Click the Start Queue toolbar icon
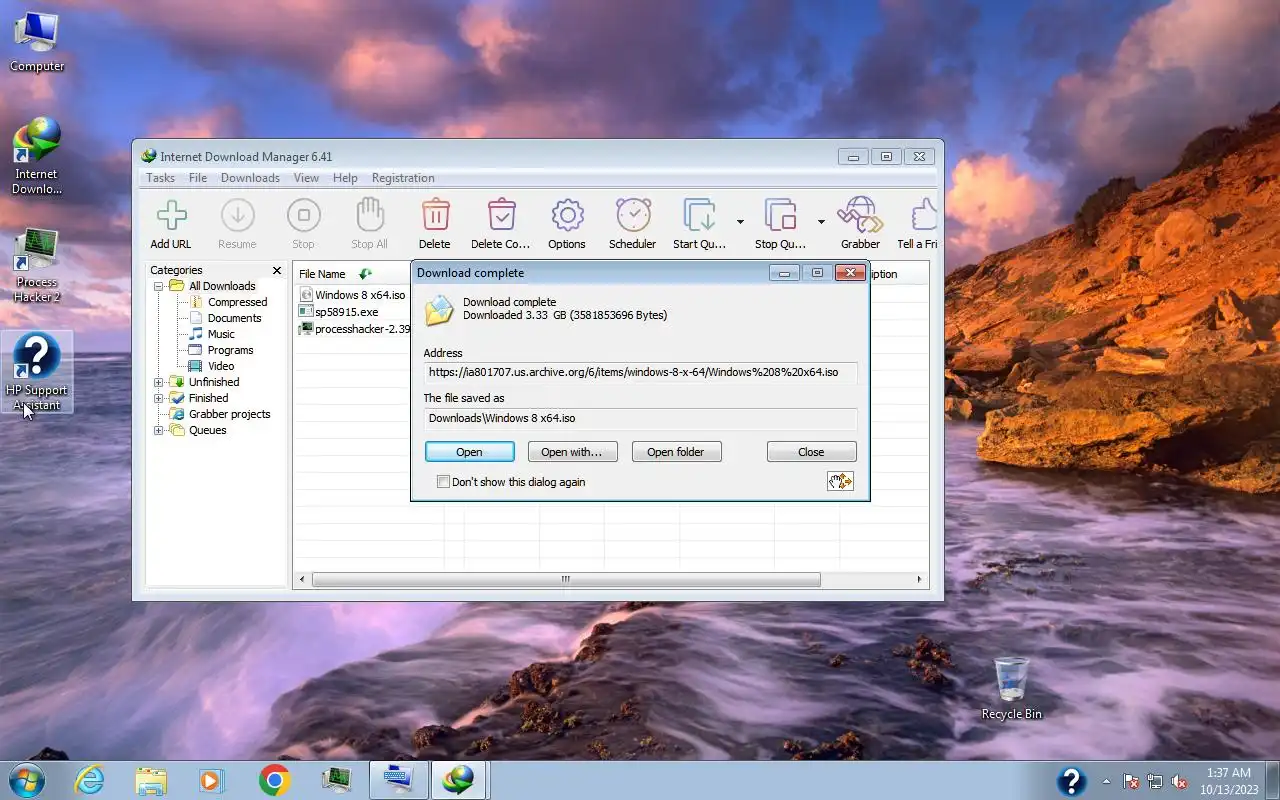 coord(699,223)
